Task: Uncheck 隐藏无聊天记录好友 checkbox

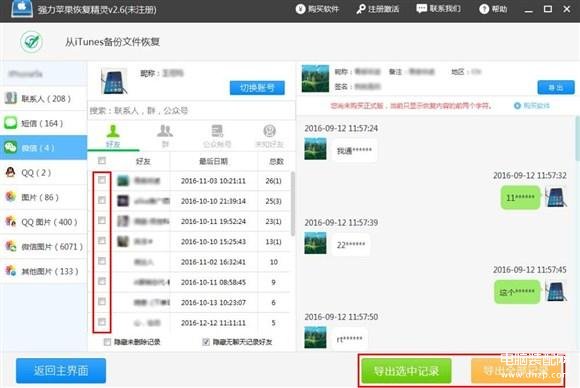Action: 206,342
